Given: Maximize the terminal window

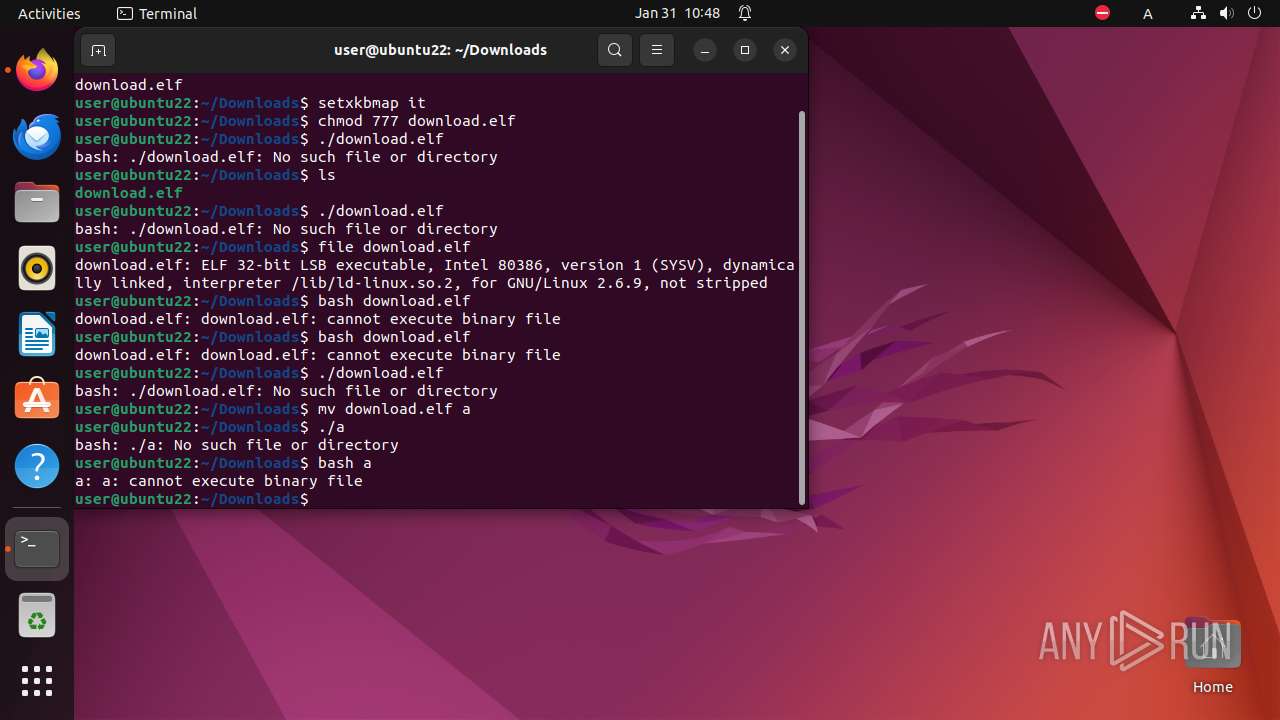Looking at the screenshot, I should pyautogui.click(x=745, y=50).
